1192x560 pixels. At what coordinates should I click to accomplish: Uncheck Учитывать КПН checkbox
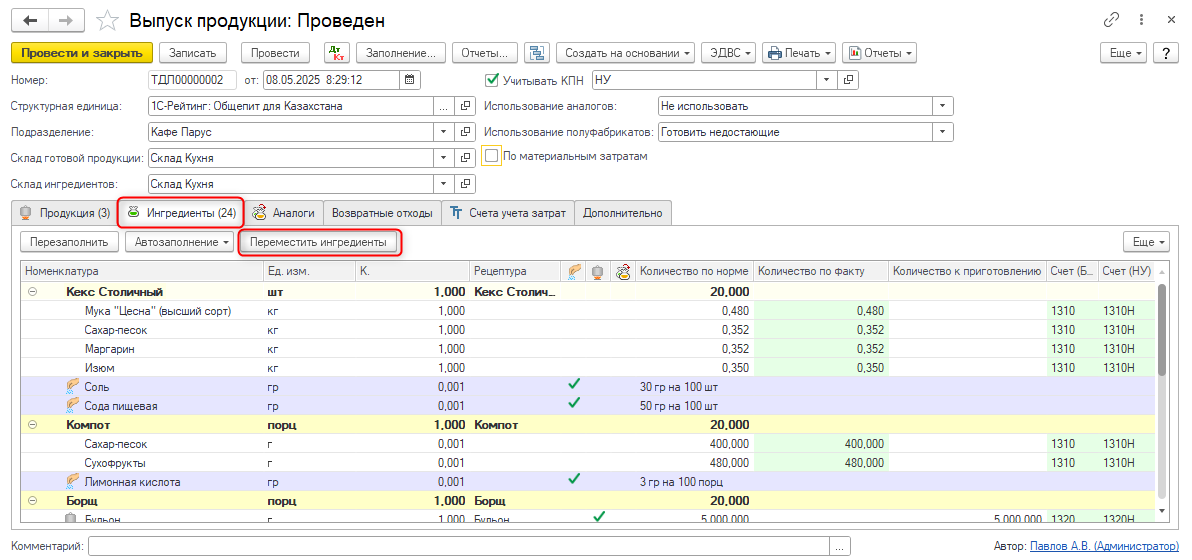(491, 80)
